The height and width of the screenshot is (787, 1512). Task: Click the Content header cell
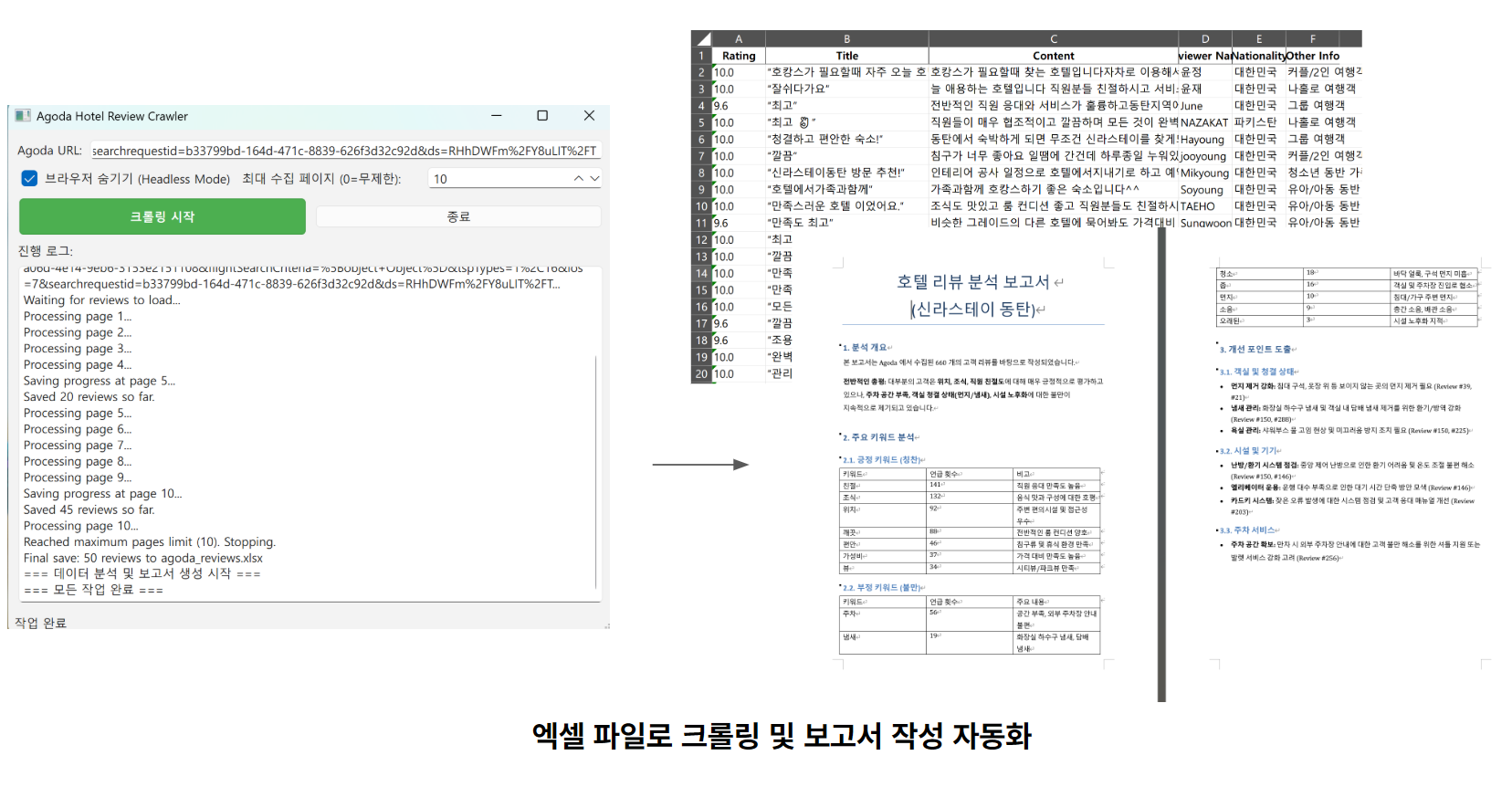coord(1053,56)
